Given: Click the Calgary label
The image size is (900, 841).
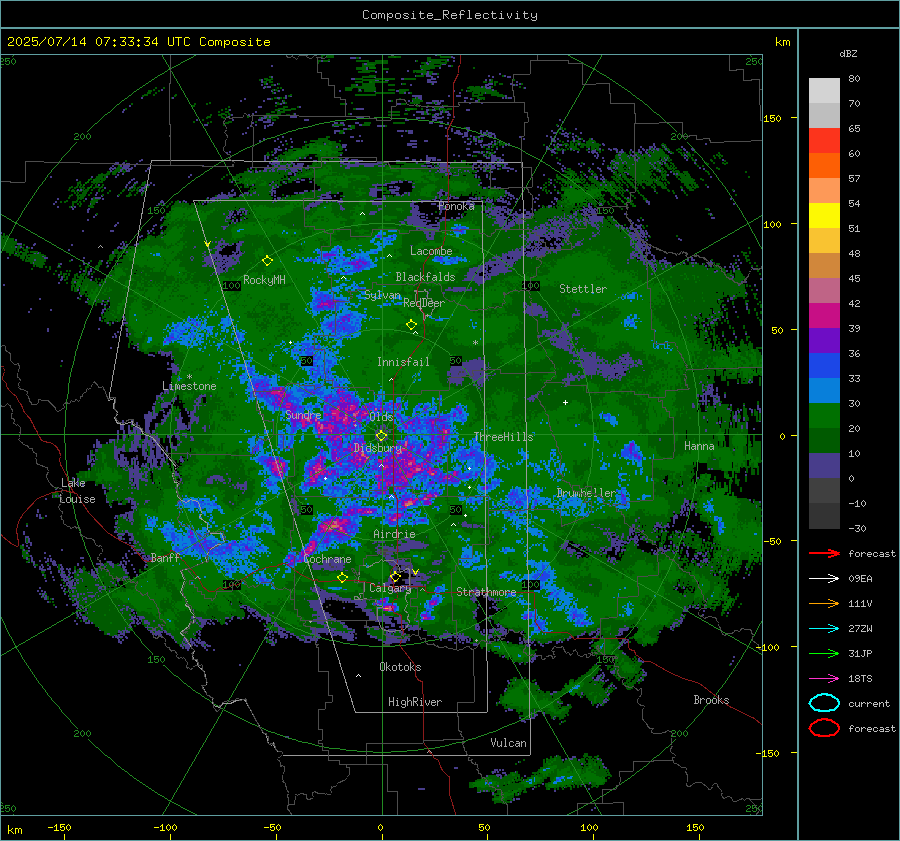Looking at the screenshot, I should 390,588.
